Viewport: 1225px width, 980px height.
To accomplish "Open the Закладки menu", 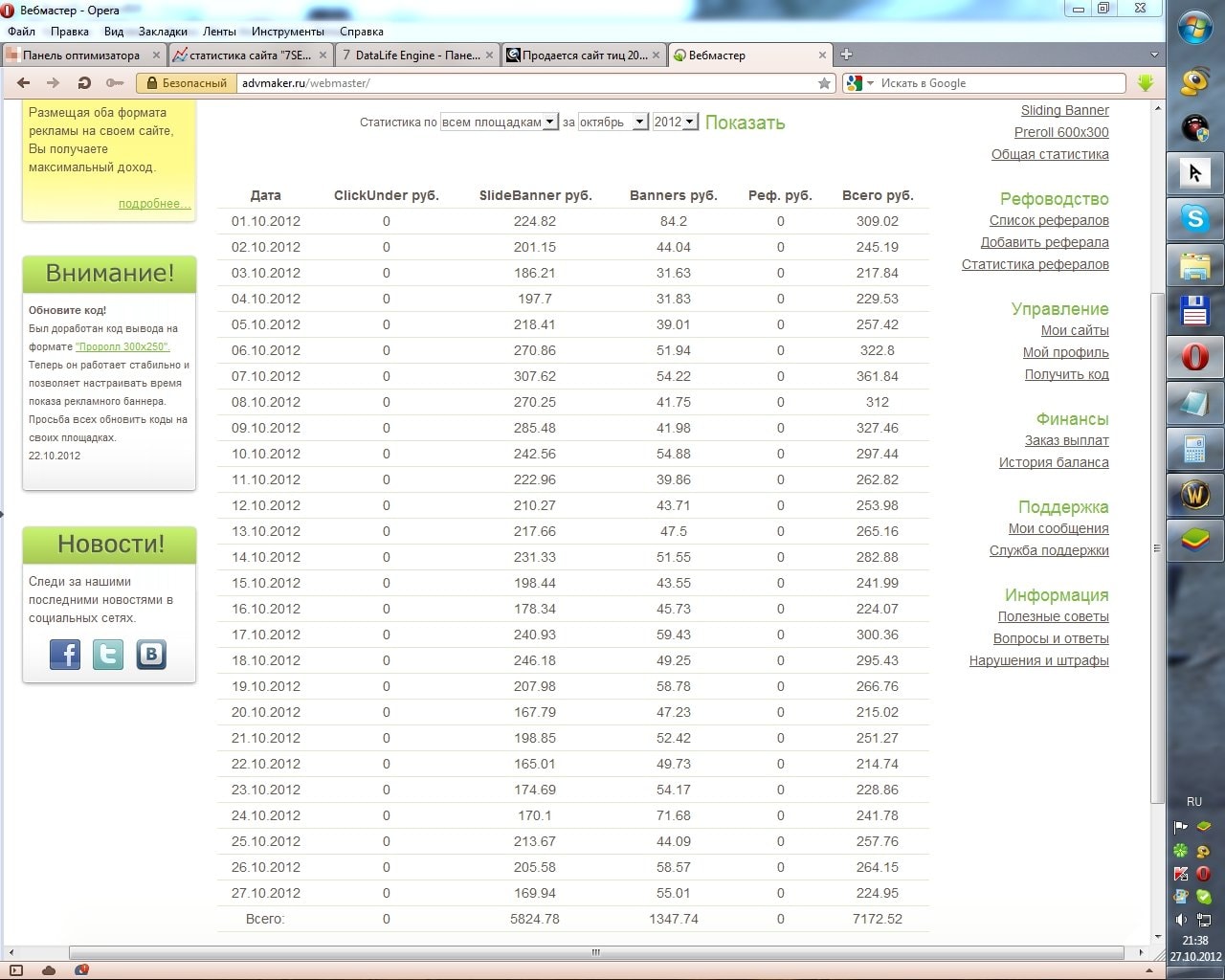I will pos(163,32).
